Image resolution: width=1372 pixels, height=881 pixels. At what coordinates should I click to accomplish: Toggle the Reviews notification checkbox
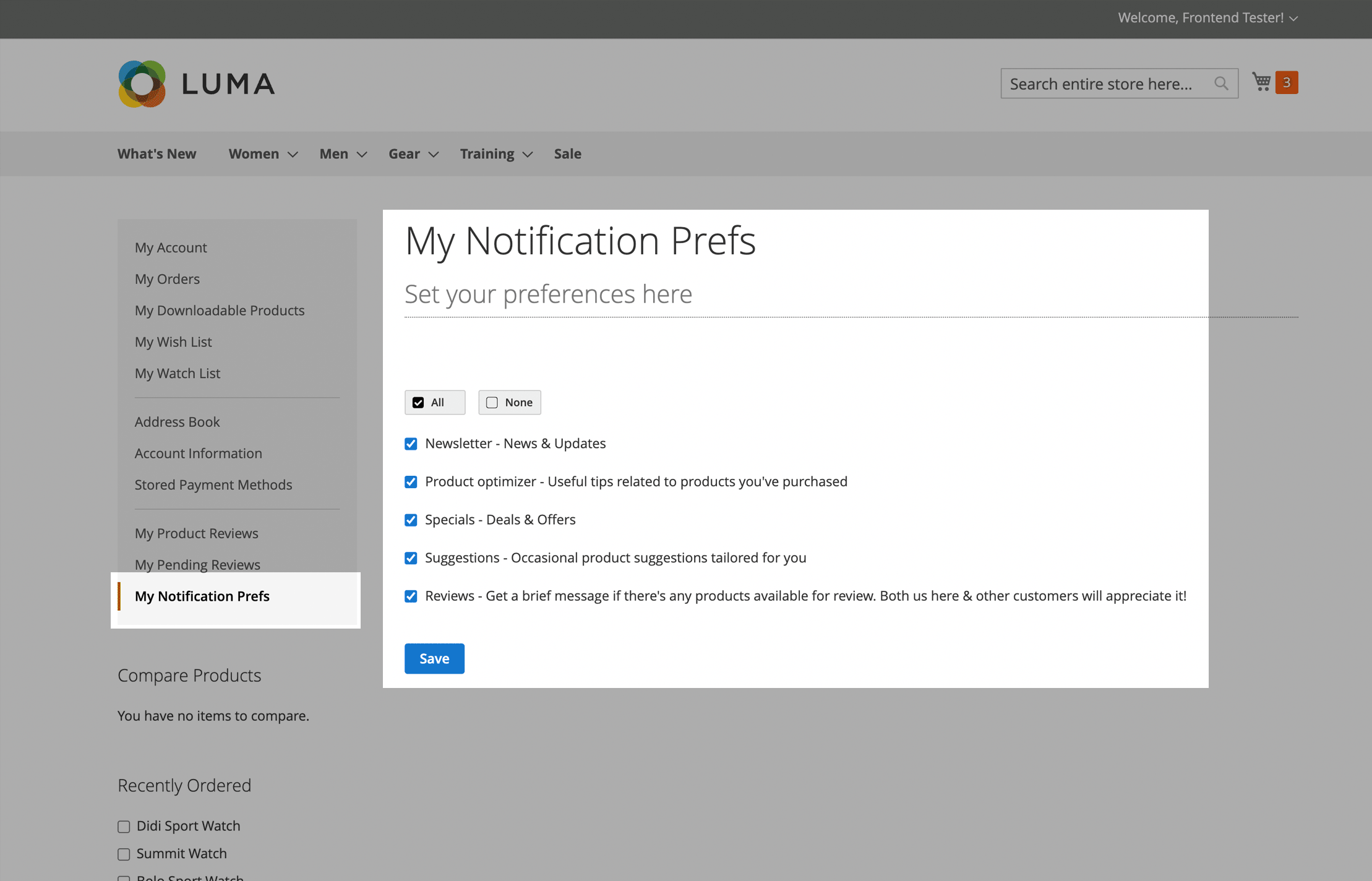(x=411, y=596)
